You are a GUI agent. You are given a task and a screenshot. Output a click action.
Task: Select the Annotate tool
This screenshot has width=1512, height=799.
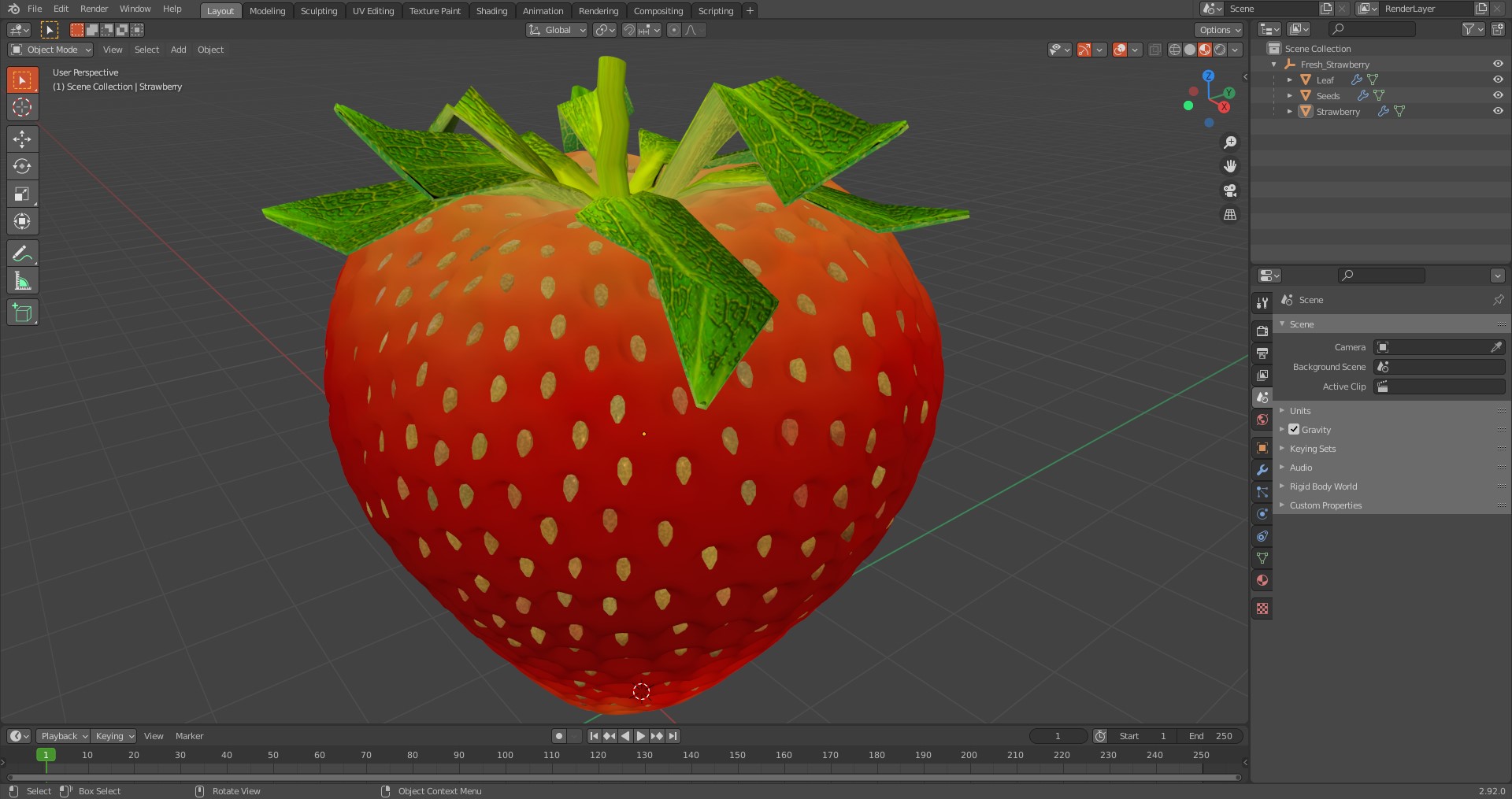click(22, 253)
